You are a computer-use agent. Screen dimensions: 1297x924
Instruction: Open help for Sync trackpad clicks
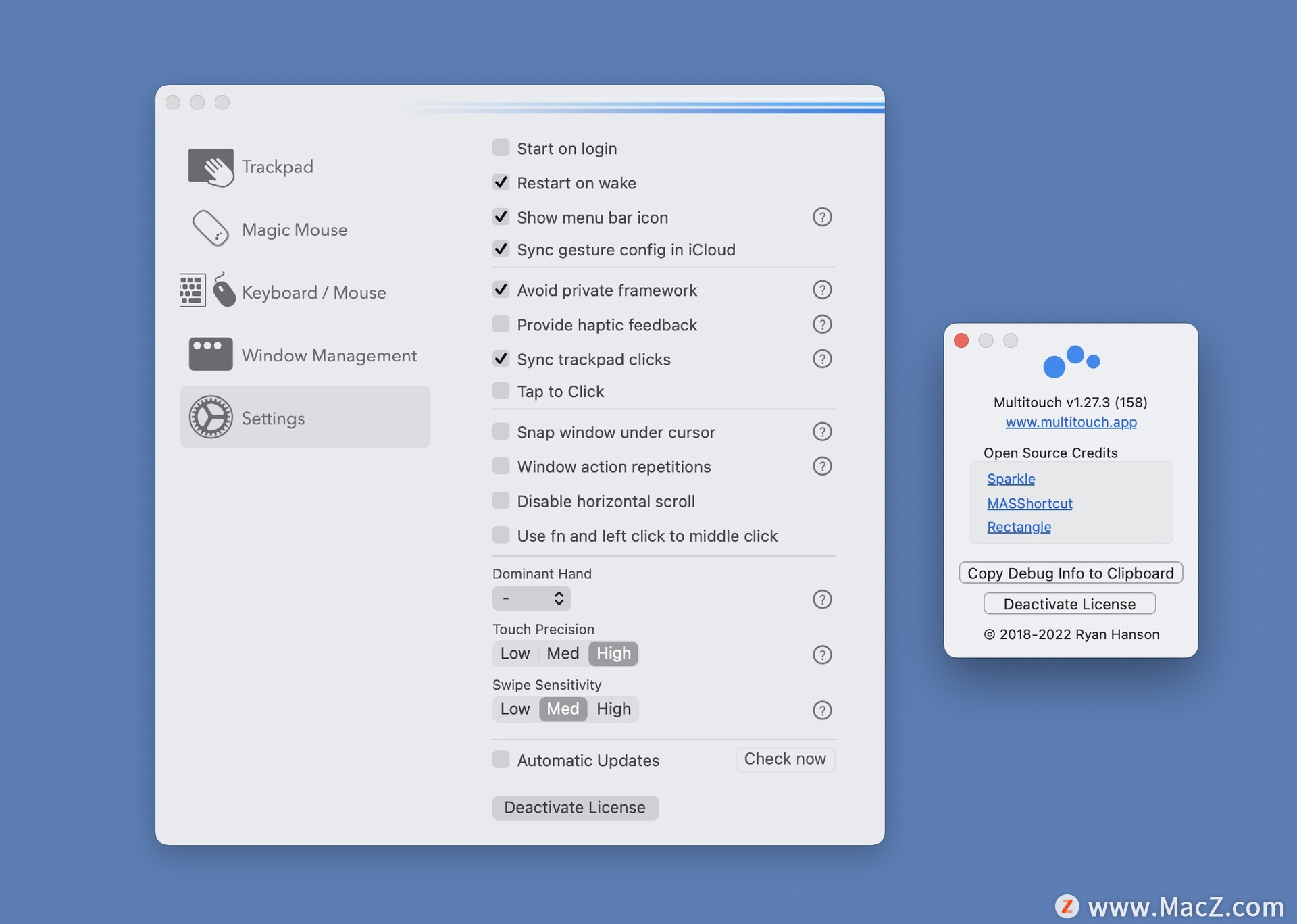tap(821, 359)
